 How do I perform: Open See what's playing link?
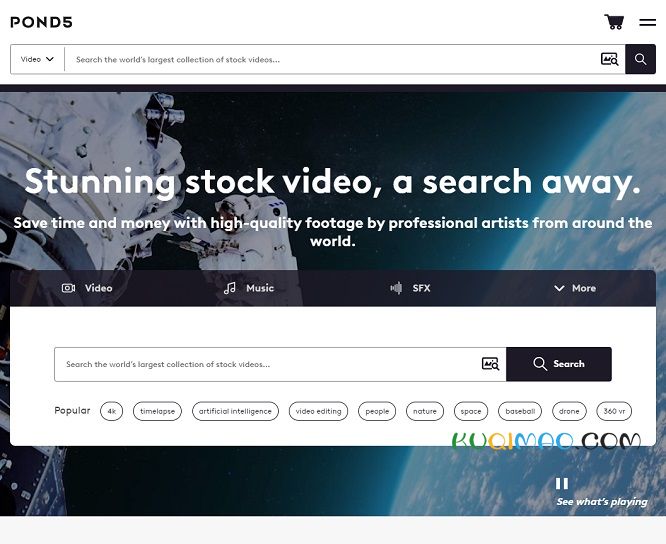[602, 502]
